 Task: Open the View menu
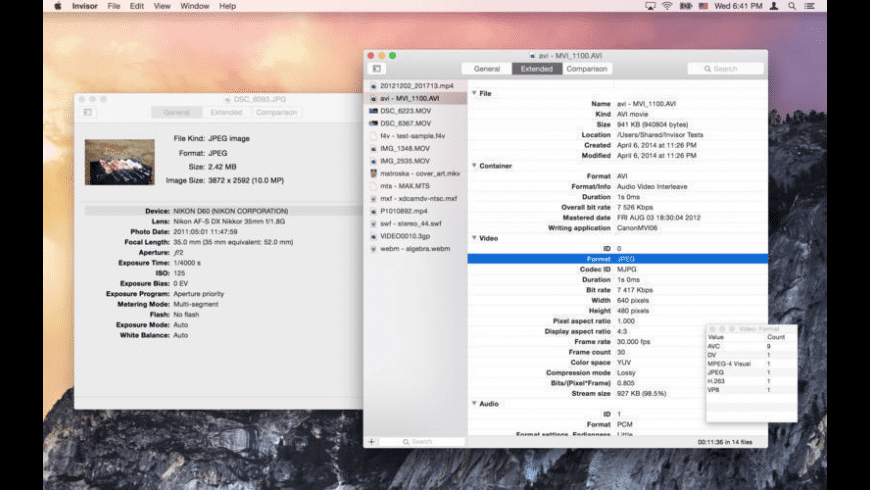pos(162,6)
